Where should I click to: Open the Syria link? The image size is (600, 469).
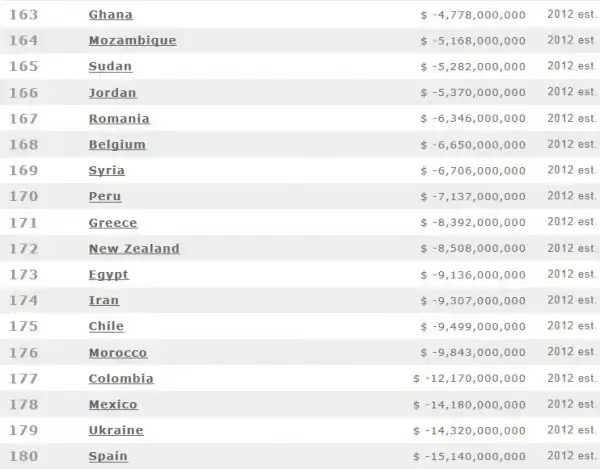[106, 171]
